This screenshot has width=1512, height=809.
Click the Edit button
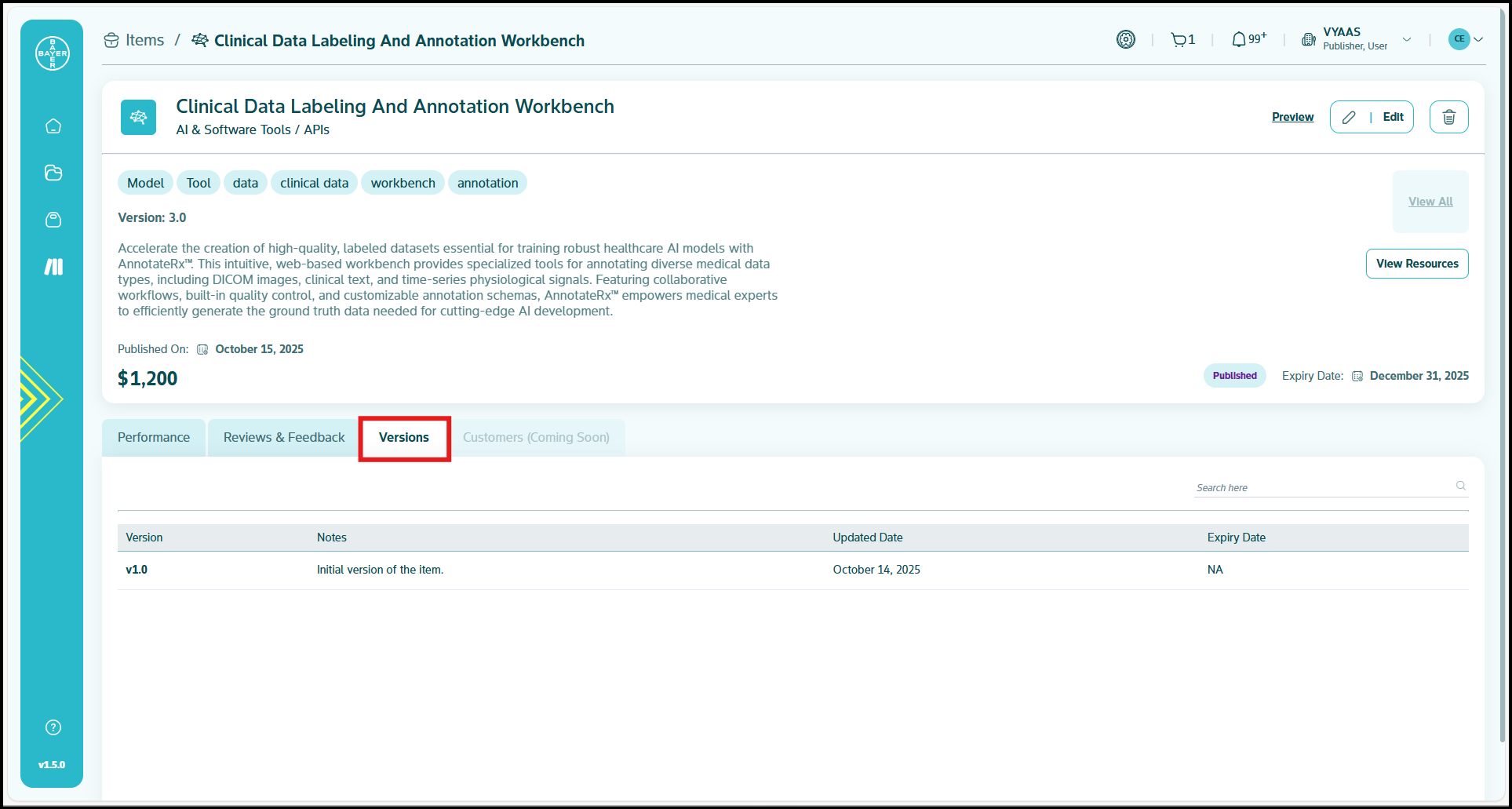coord(1372,117)
